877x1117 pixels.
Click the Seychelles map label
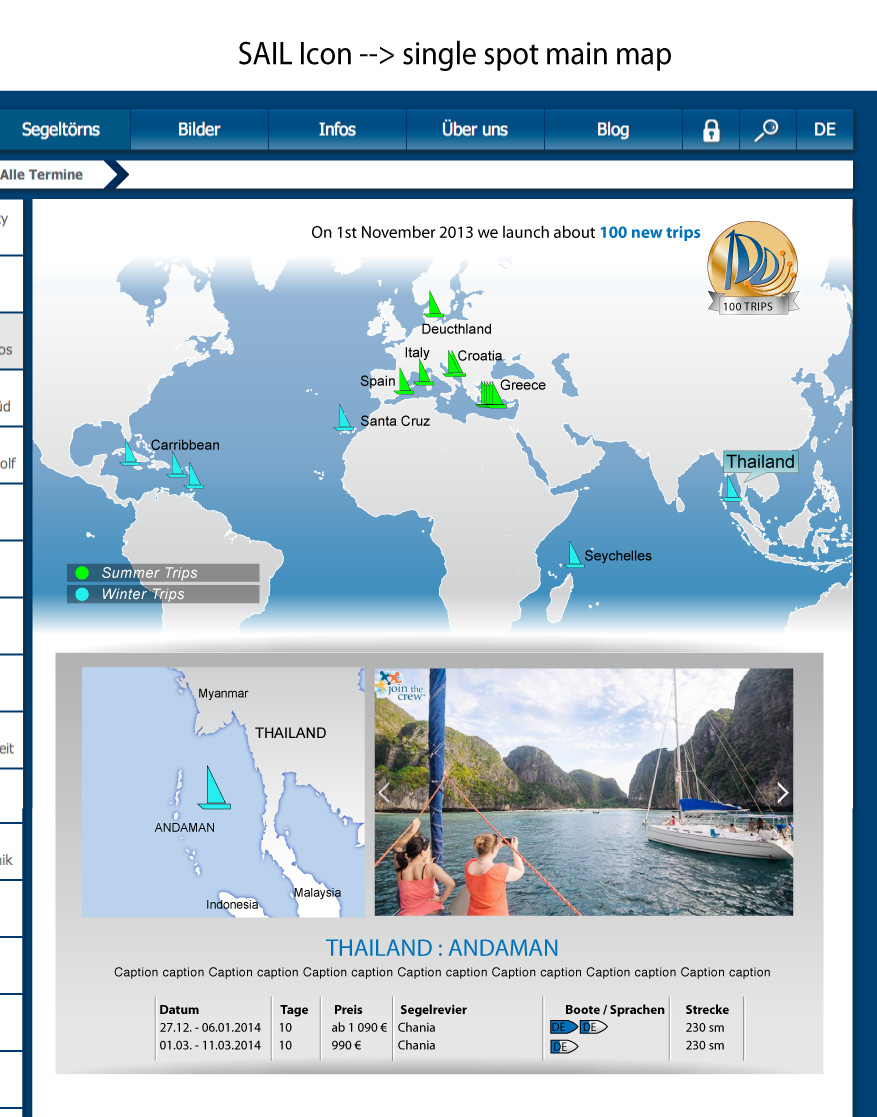618,556
